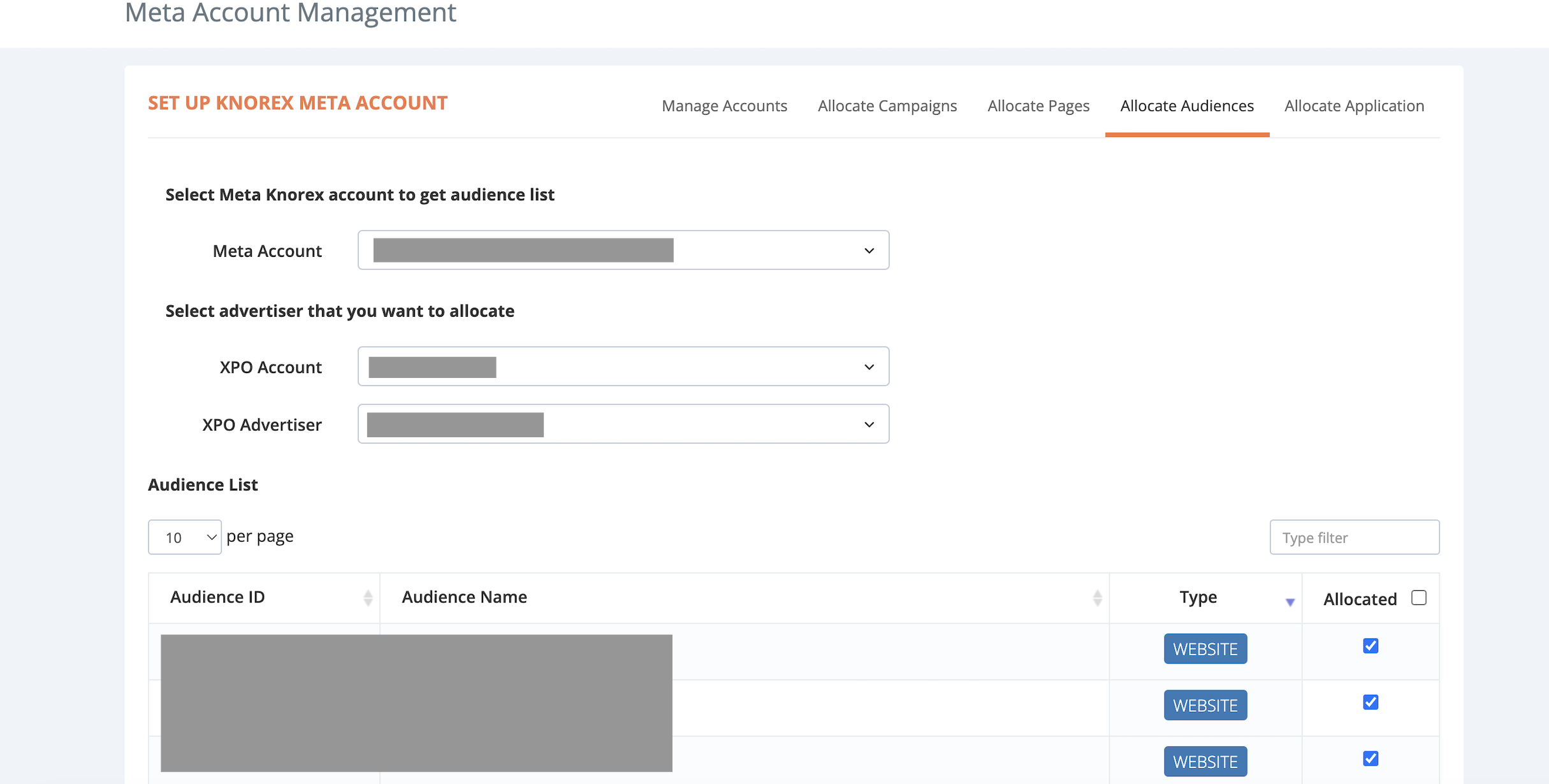Click the Allocated column header label
The image size is (1549, 784).
1360,599
